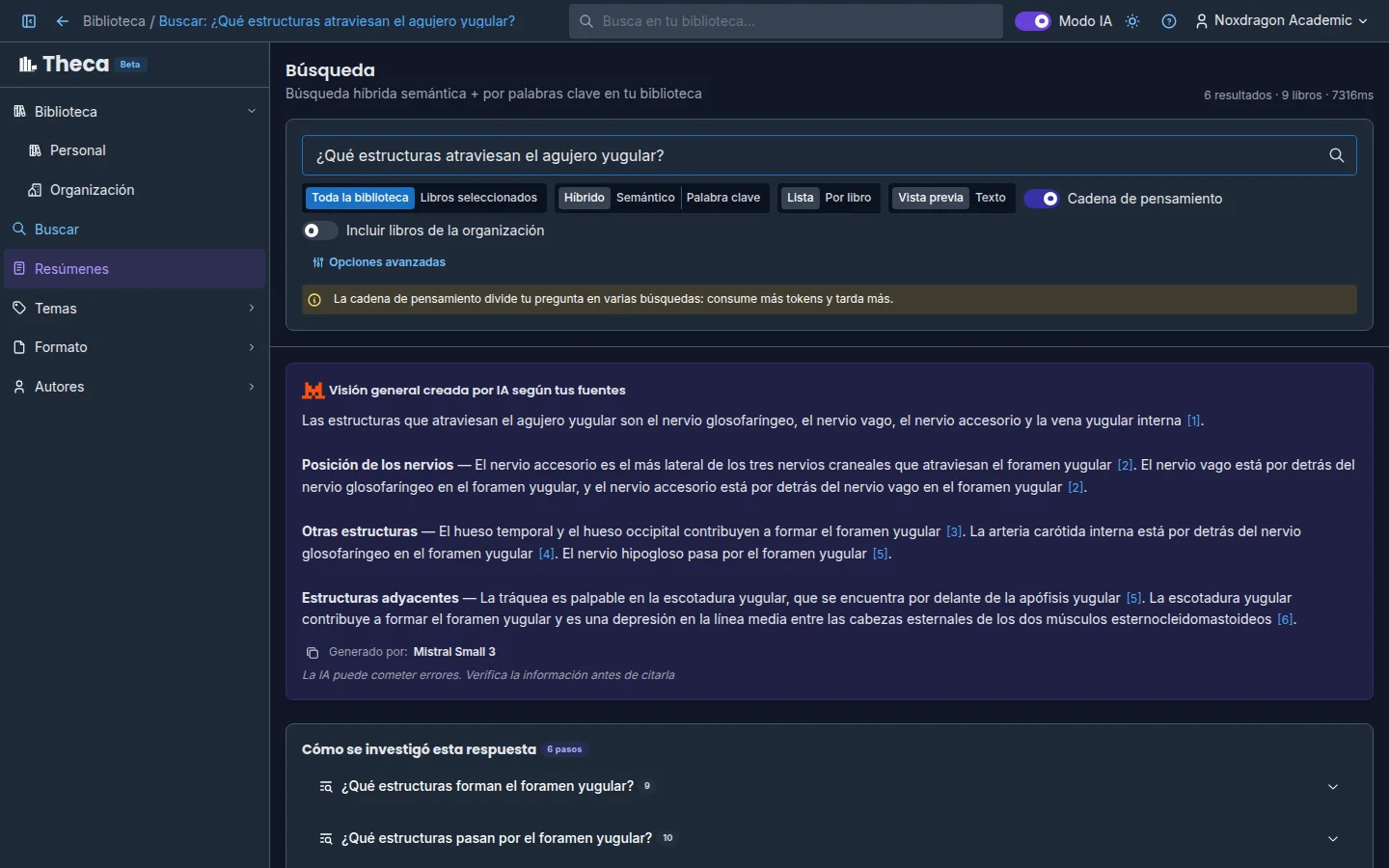
Task: Select Por libro result grouping
Action: coord(848,198)
